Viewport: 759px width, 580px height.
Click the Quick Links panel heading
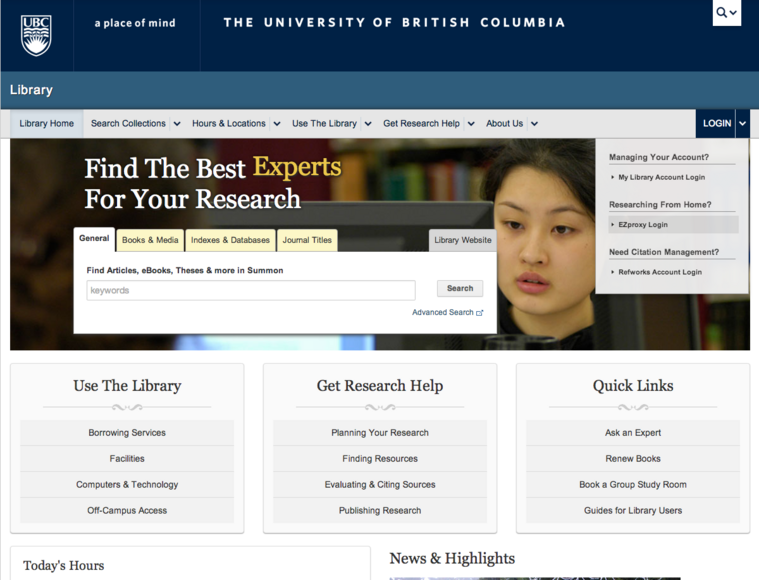click(633, 386)
